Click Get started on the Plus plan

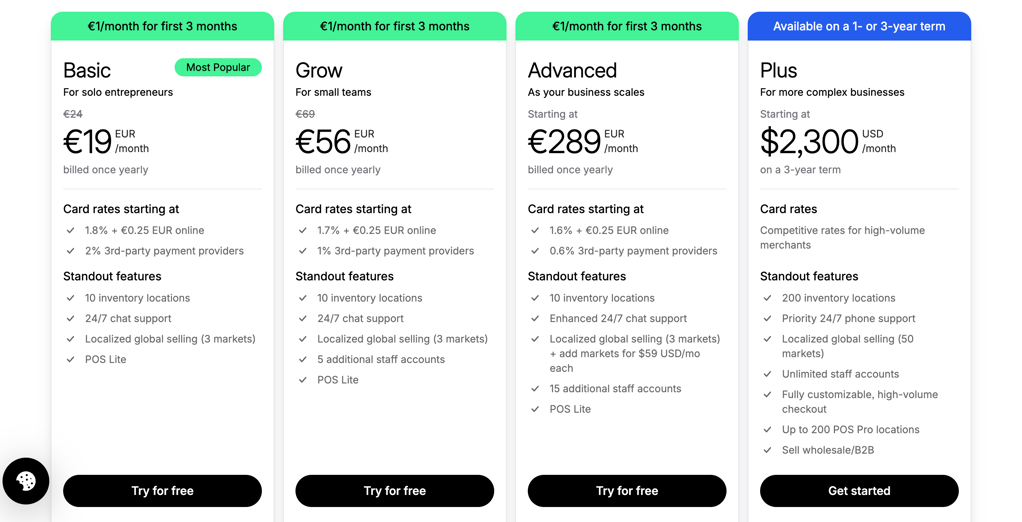859,491
